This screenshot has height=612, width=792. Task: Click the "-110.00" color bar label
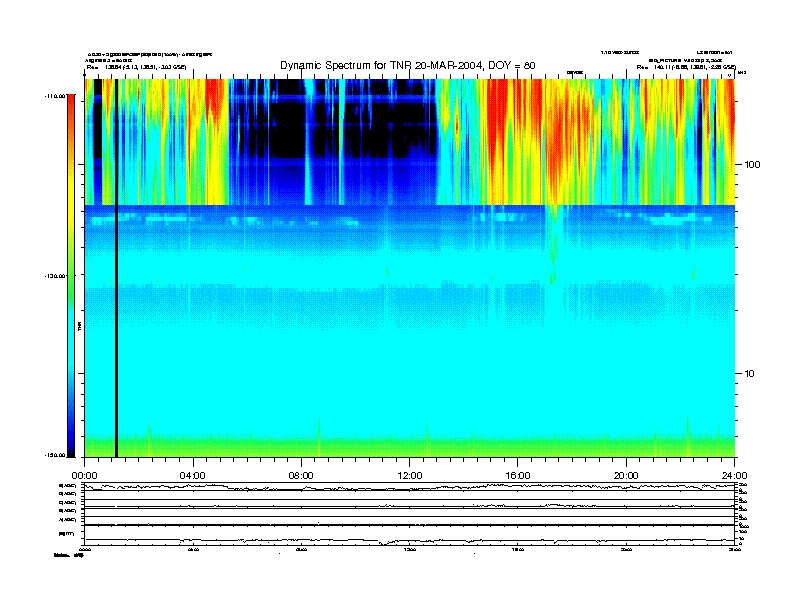point(55,96)
